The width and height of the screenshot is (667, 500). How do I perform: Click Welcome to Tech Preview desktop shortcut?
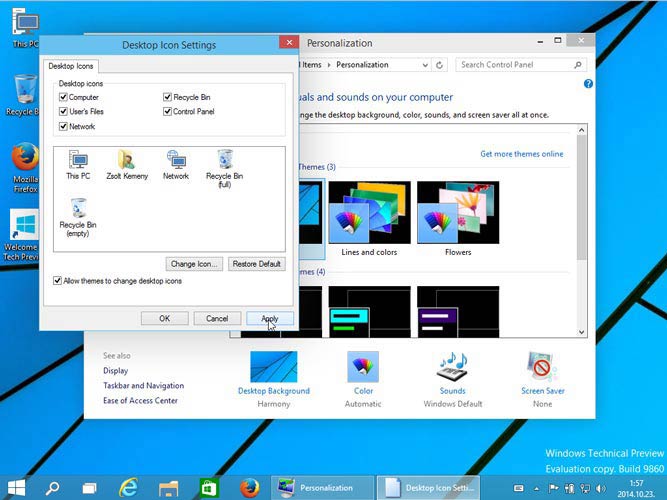click(x=22, y=234)
